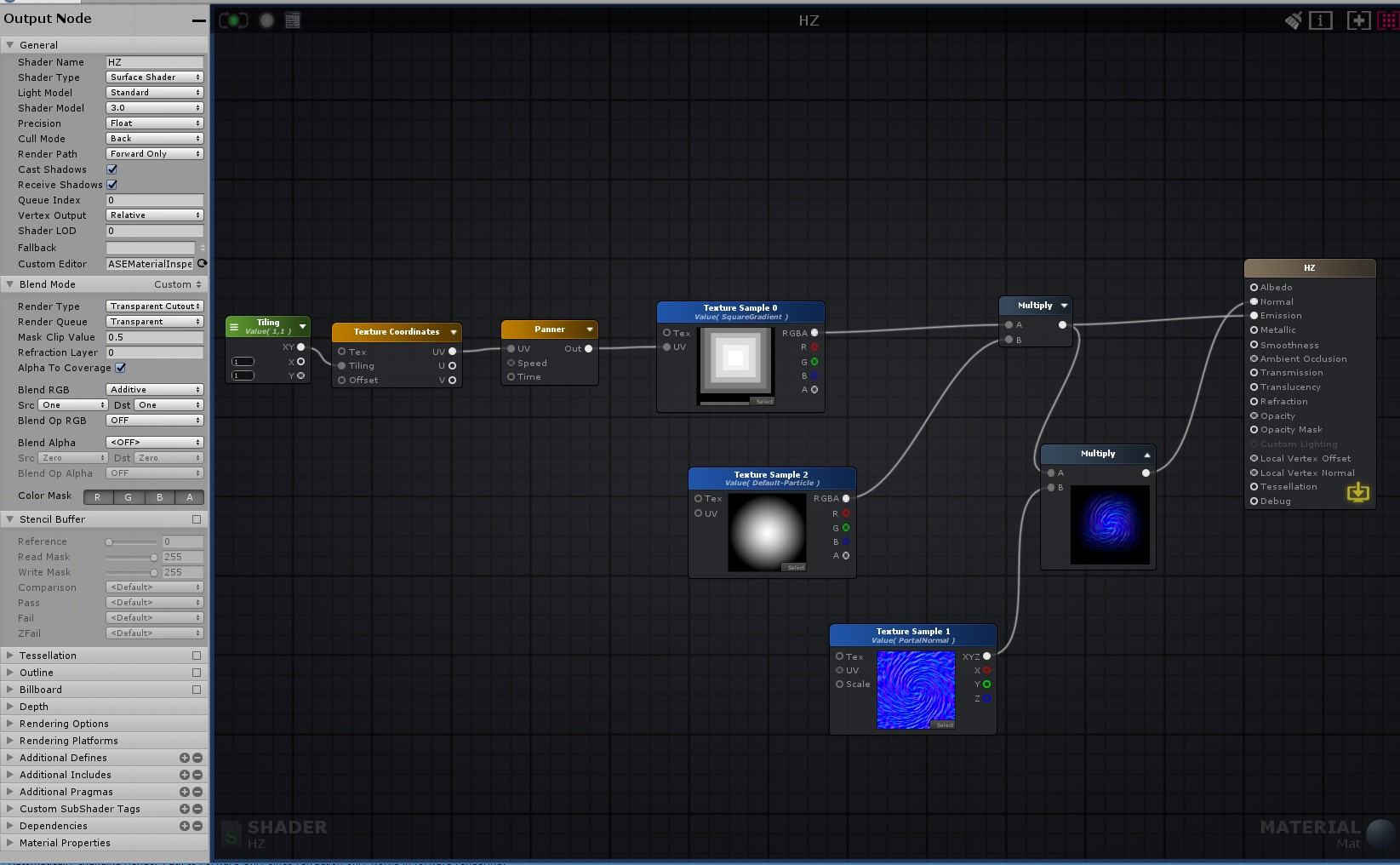Screen dimensions: 1400x865
Task: Click the grey update shader circle button
Action: pyautogui.click(x=266, y=20)
